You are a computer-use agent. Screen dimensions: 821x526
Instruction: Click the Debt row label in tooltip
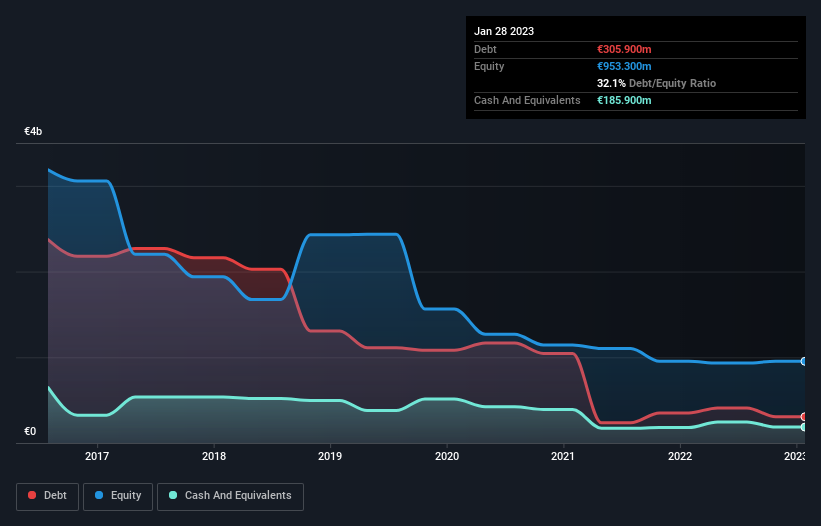(485, 49)
